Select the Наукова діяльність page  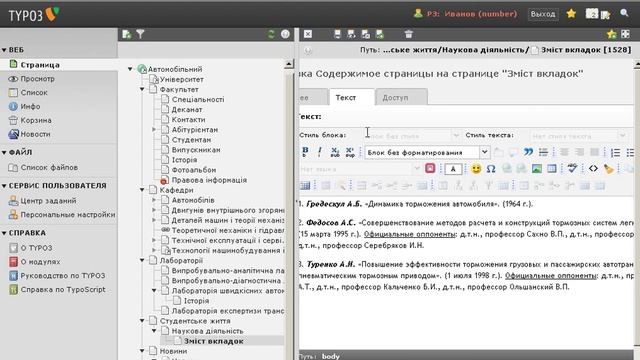coord(207,331)
